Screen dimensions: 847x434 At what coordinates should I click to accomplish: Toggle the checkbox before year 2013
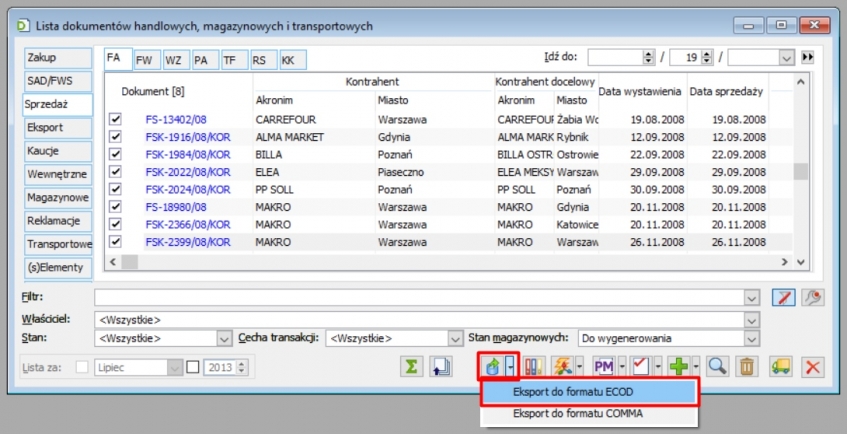tap(193, 367)
